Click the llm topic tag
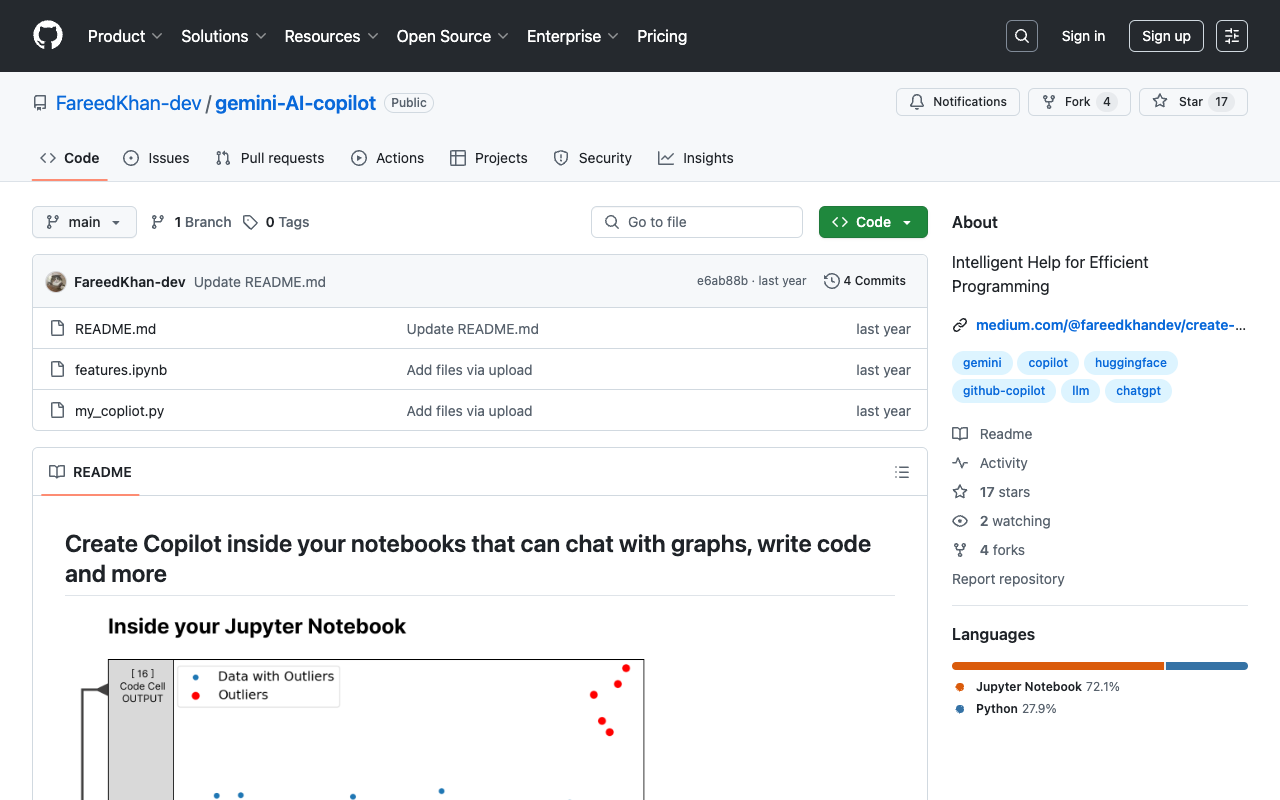Viewport: 1280px width, 800px height. pos(1080,391)
